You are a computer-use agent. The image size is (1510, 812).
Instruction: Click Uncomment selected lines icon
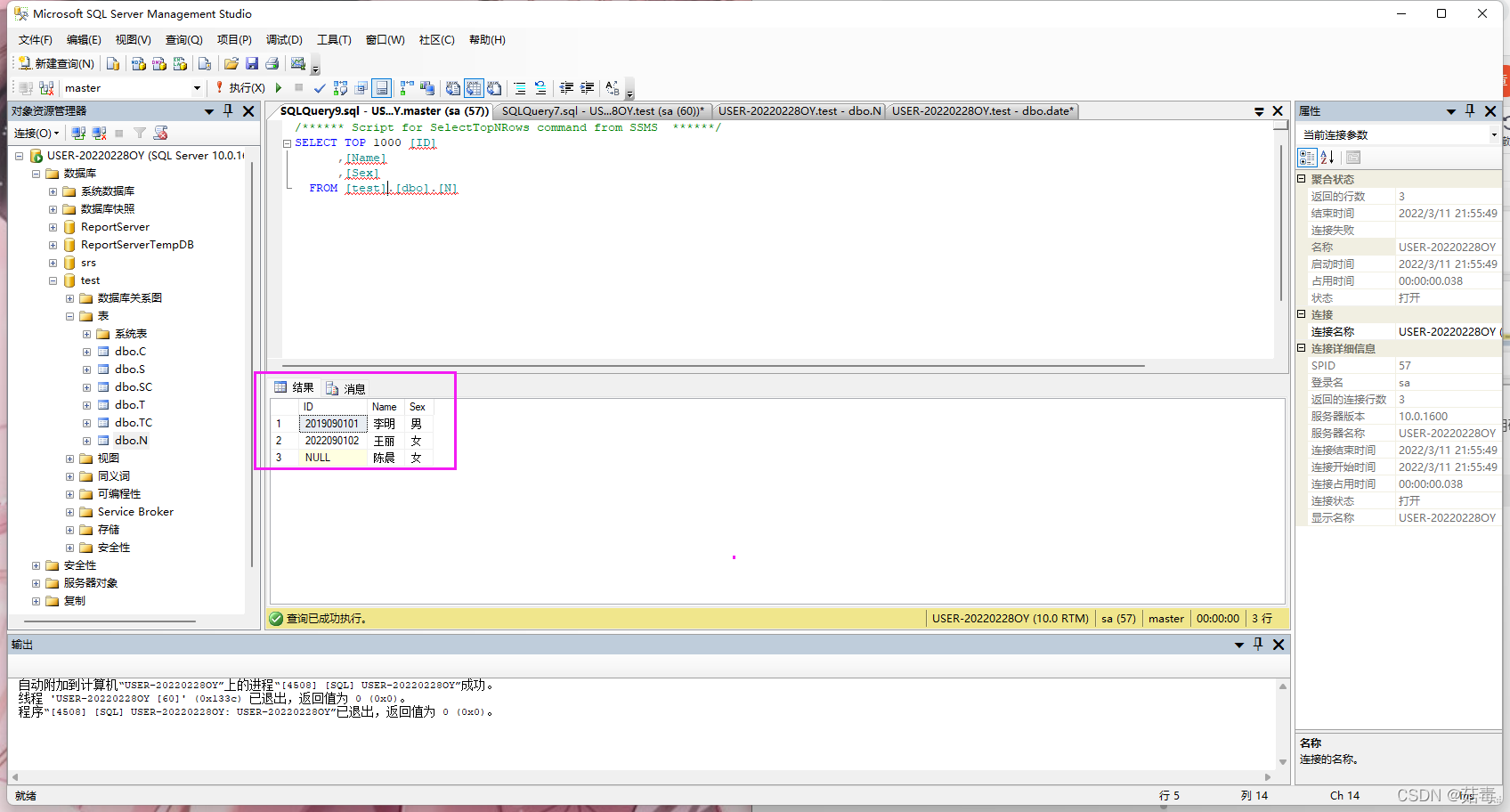(x=540, y=88)
